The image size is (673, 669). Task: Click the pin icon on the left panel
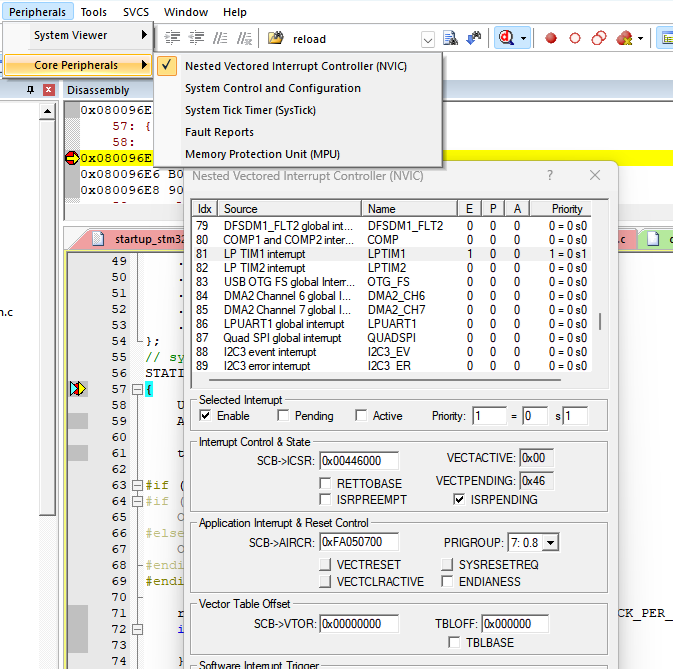30,90
